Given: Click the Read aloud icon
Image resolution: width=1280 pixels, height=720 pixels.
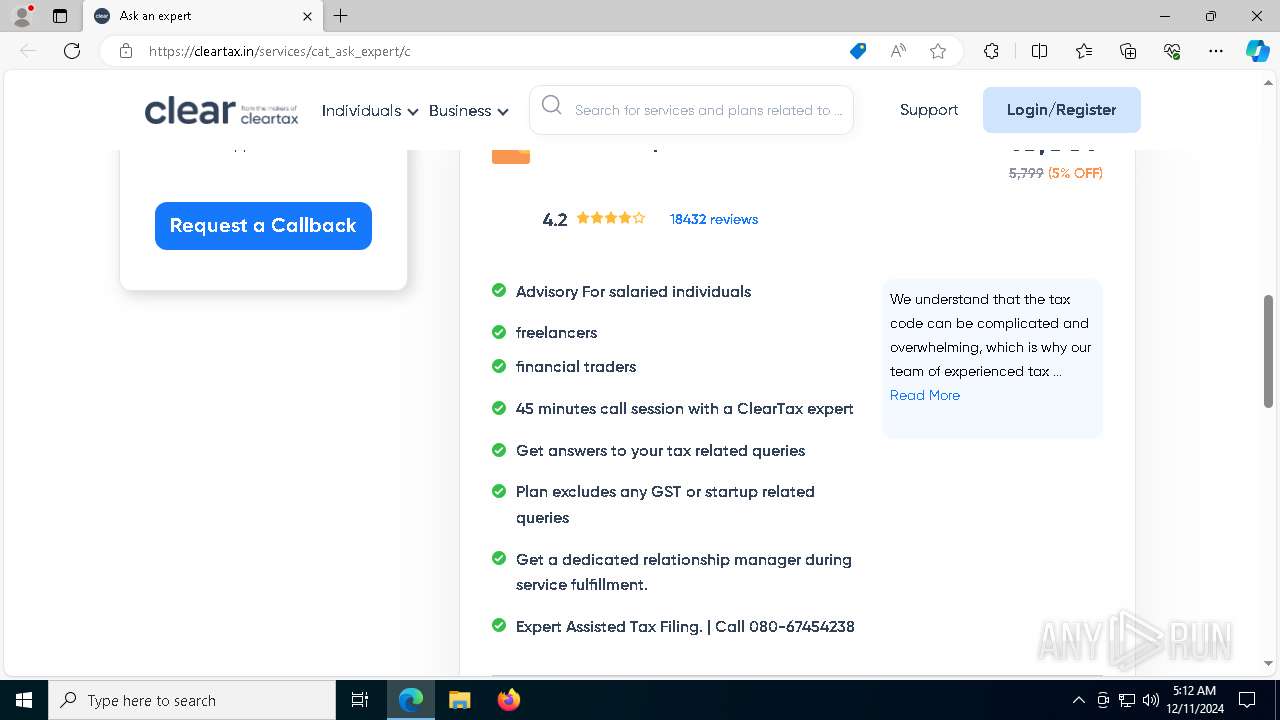Looking at the screenshot, I should click(898, 51).
